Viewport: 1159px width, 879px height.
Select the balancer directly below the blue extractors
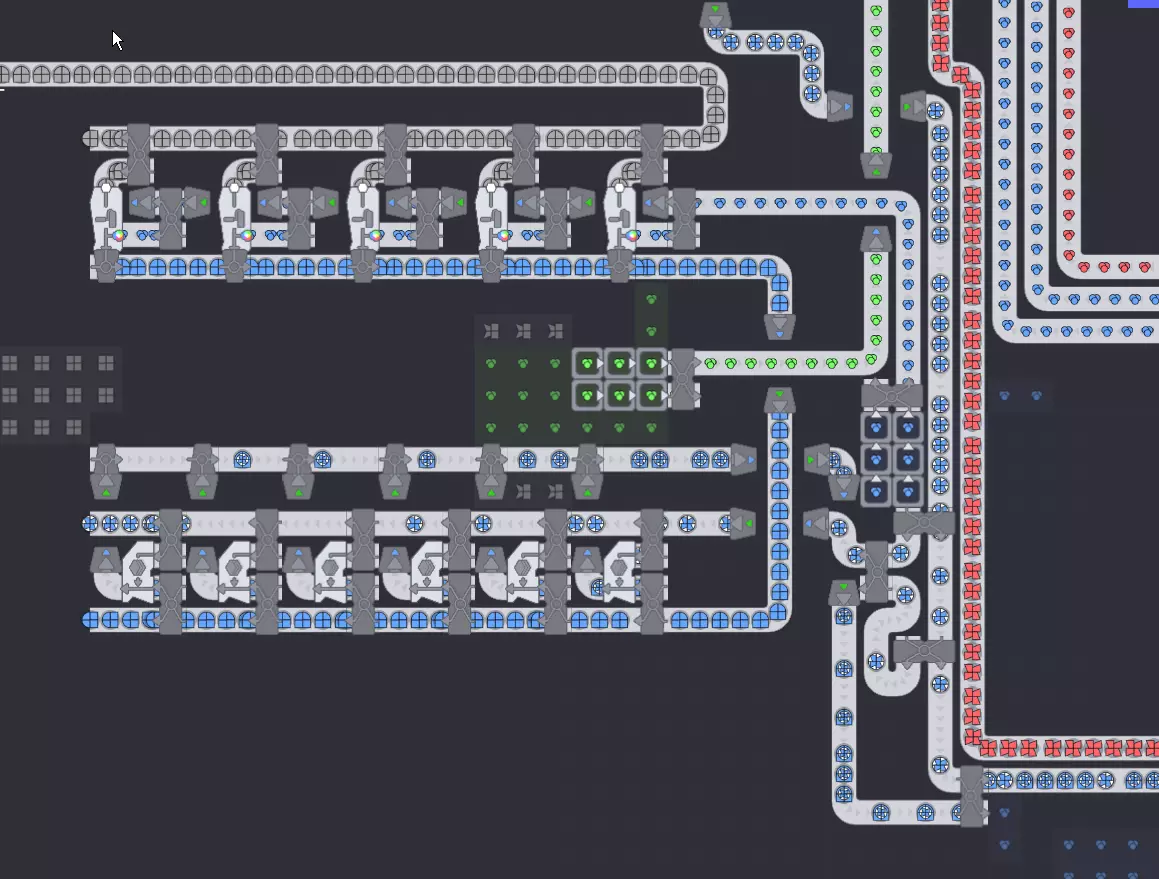924,523
